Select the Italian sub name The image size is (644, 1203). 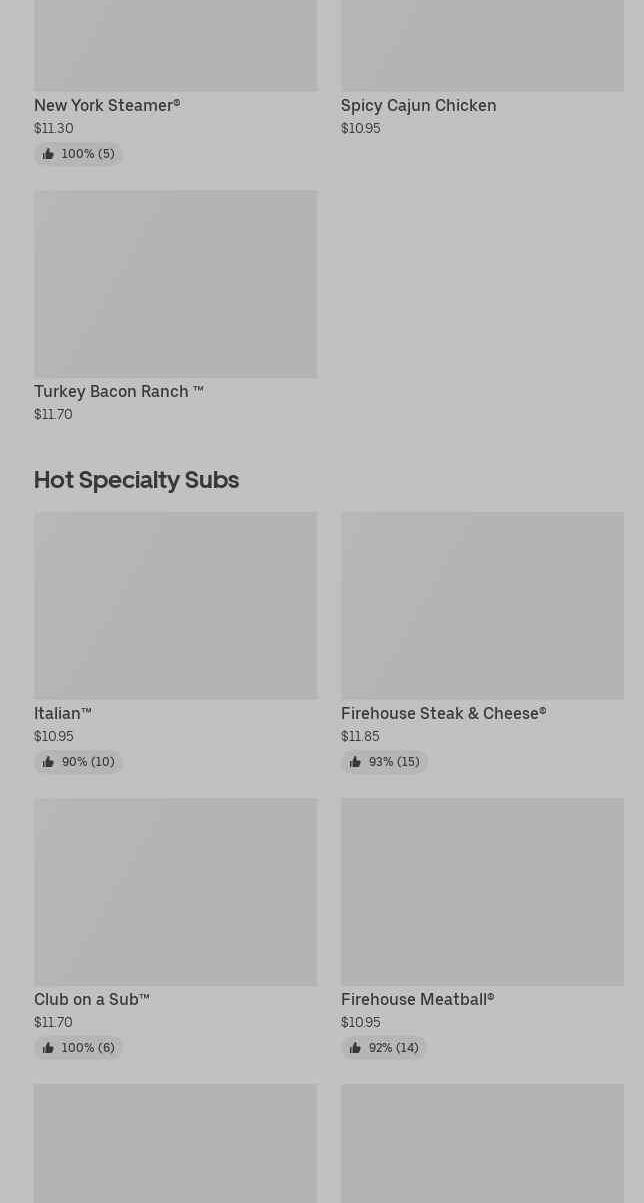coord(62,713)
